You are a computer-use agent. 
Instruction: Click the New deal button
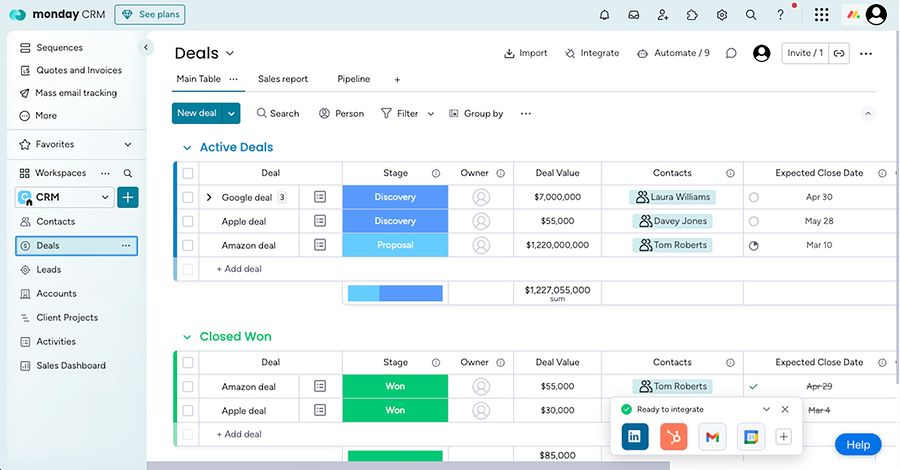click(197, 113)
